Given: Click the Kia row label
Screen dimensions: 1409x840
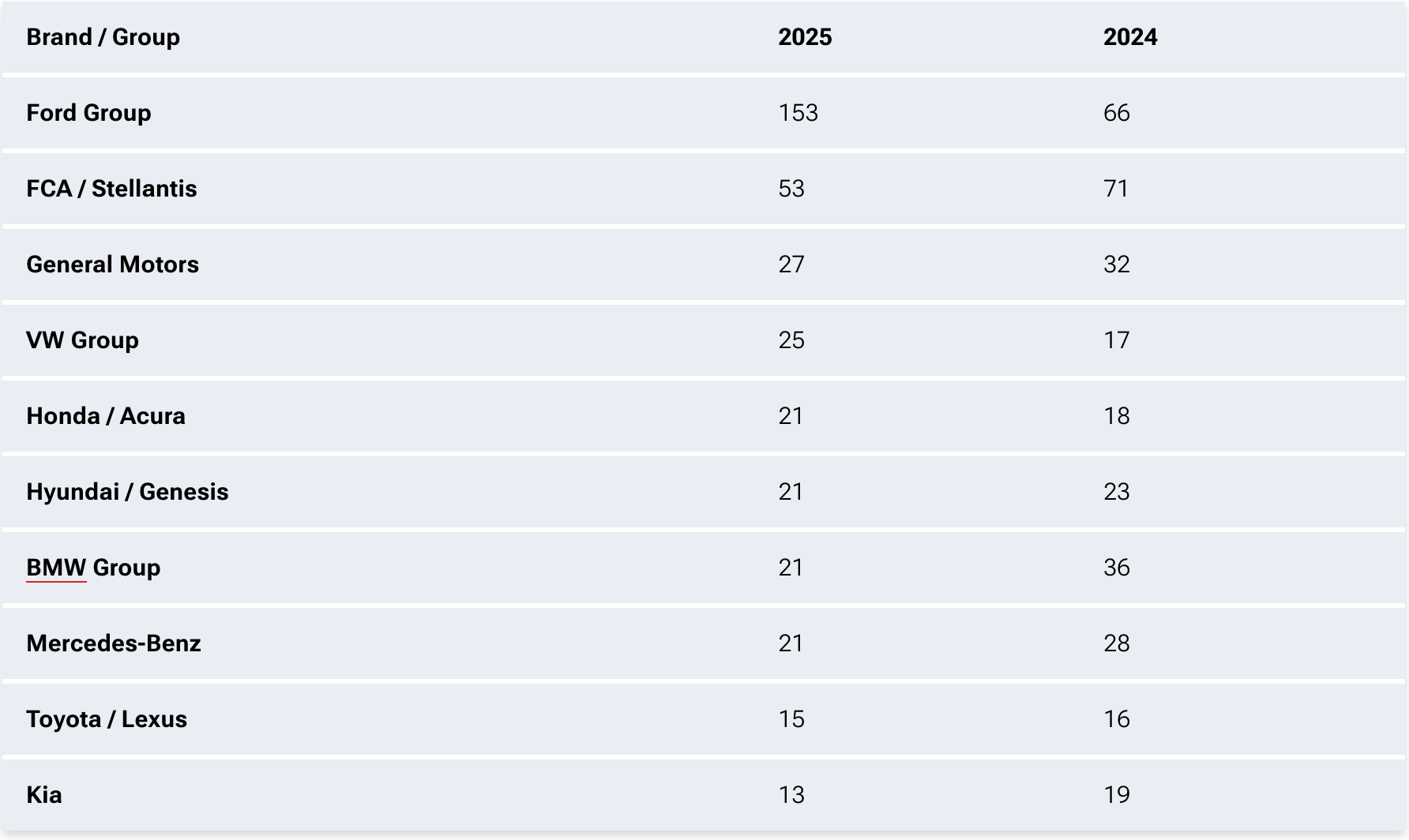Looking at the screenshot, I should (44, 795).
